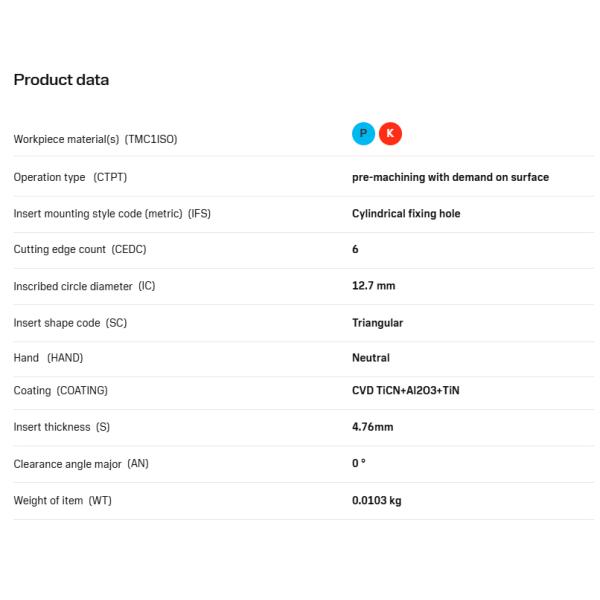
Task: Select the Neutral hand value
Action: (x=370, y=358)
